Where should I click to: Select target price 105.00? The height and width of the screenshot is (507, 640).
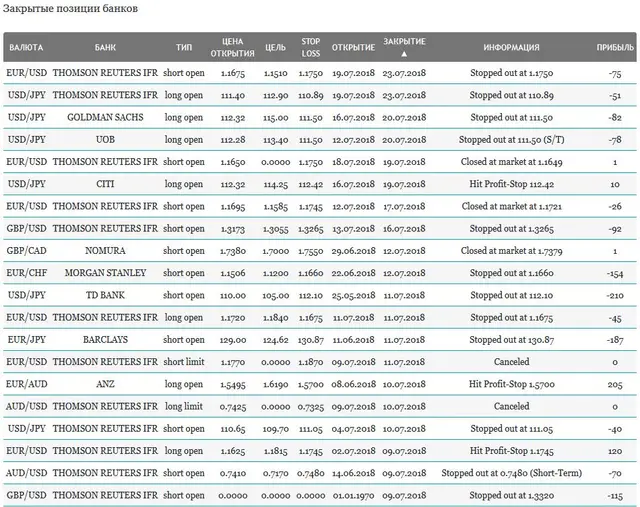coord(276,296)
